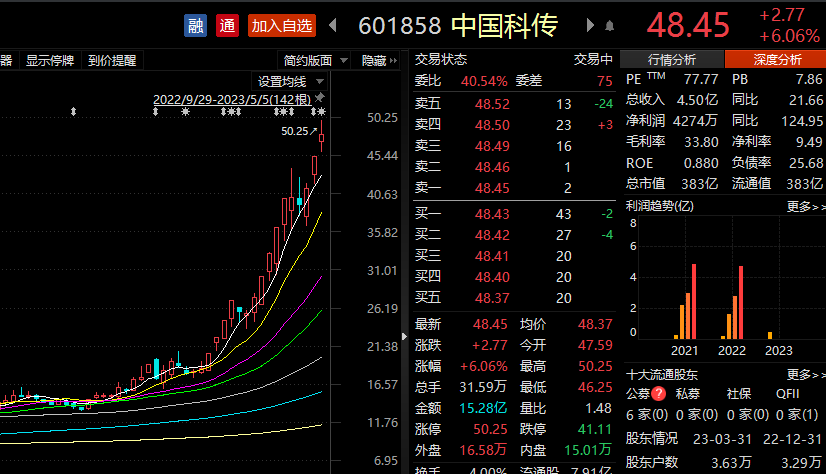
Task: Click the lone event marker at the chart's far left
Action: tap(73, 112)
